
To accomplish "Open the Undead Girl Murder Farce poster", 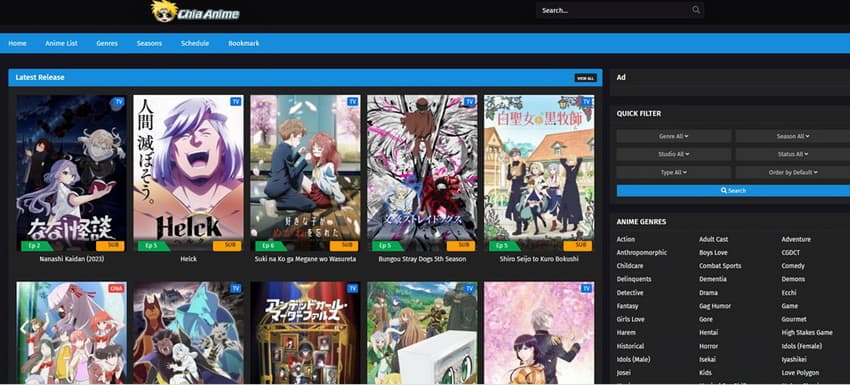I will (x=305, y=332).
